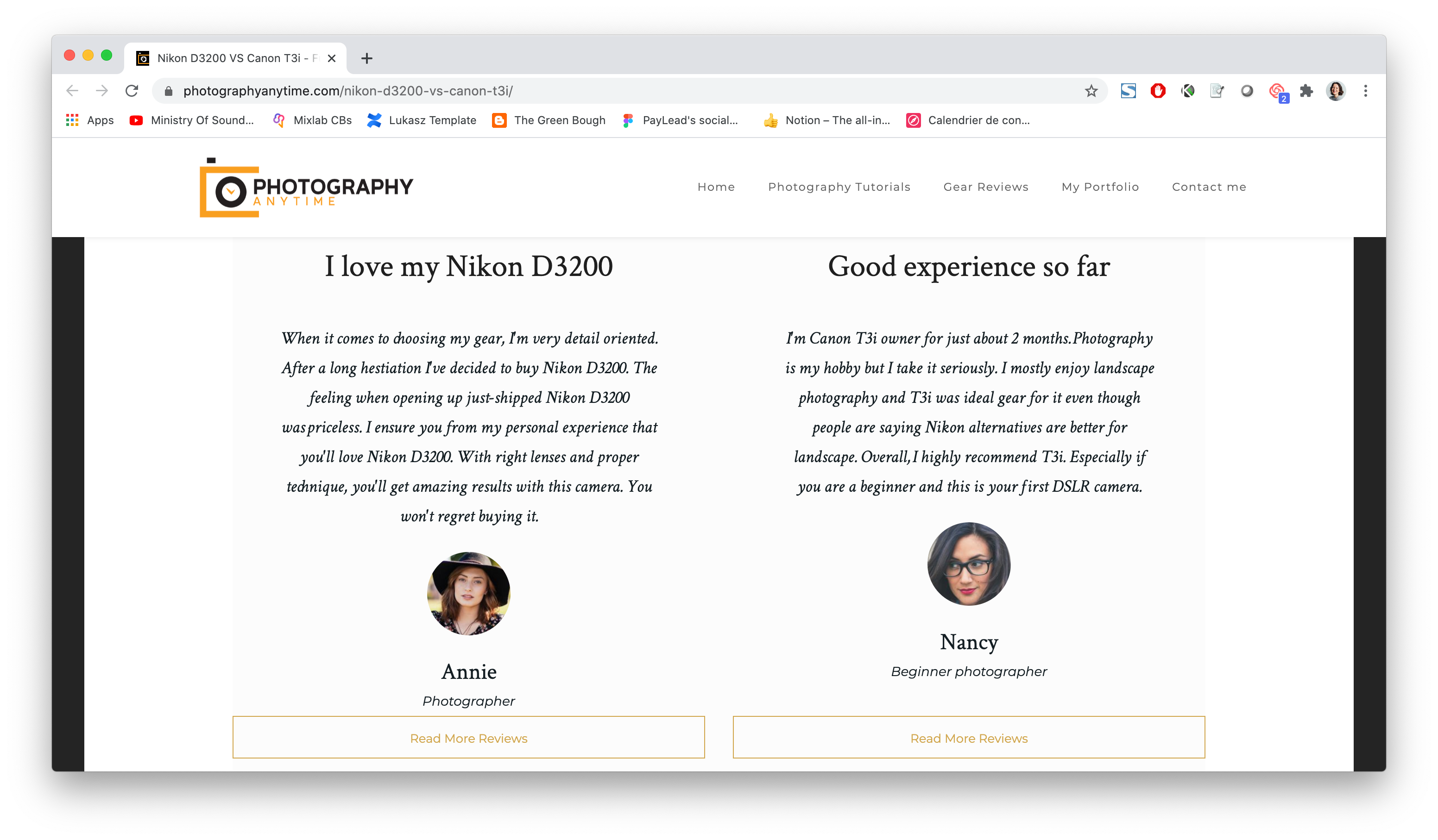Open the notepad pencil extension icon

pos(1217,91)
